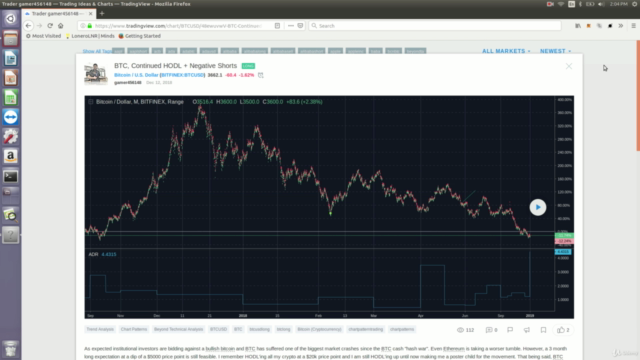The height and width of the screenshot is (360, 640).
Task: Open the comments icon showing 0
Action: (491, 330)
